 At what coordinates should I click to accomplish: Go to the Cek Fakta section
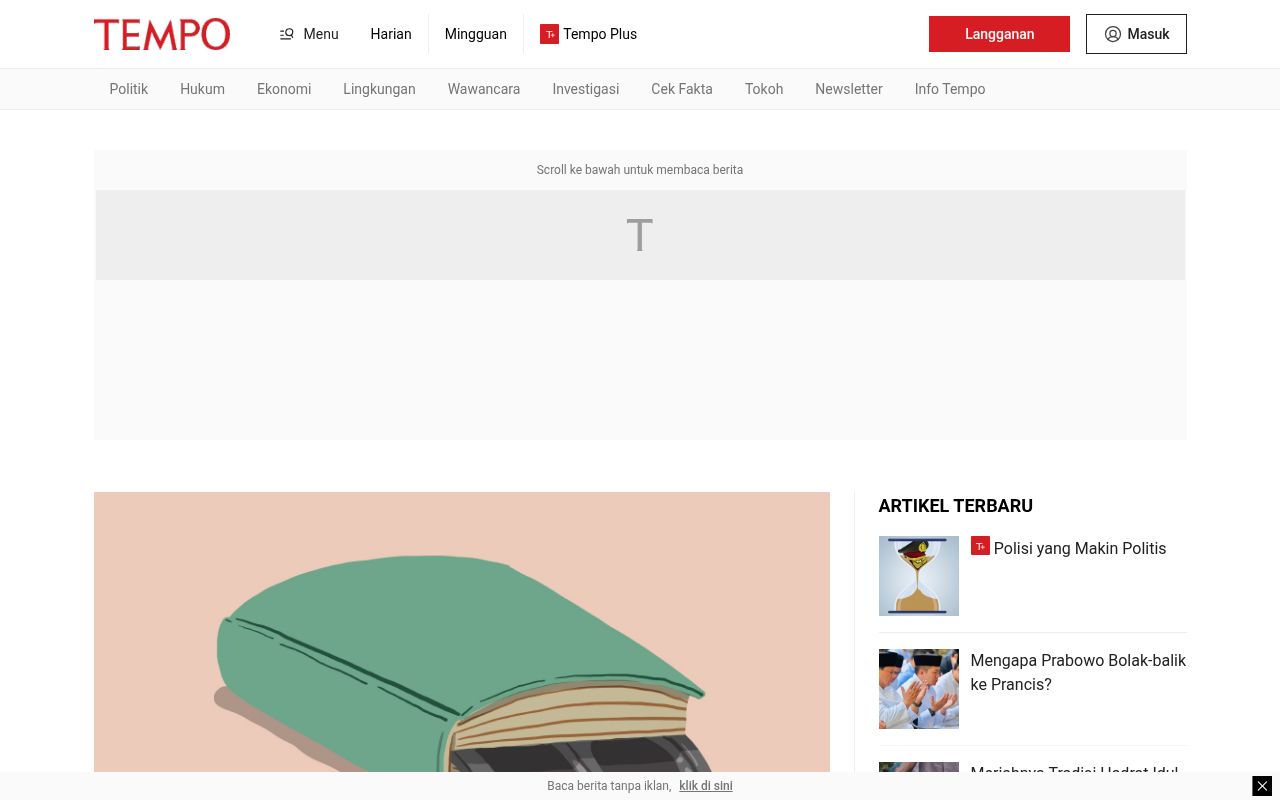pos(682,89)
